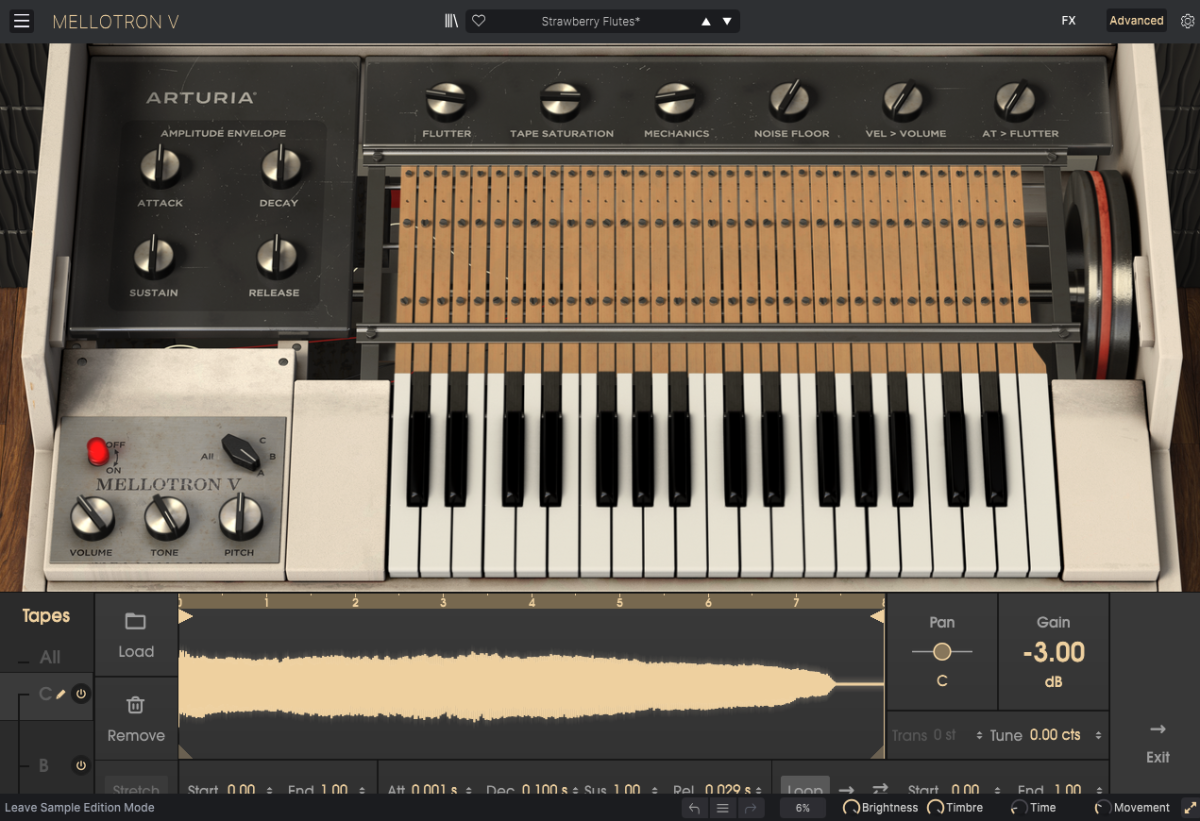The width and height of the screenshot is (1200, 821).
Task: Select tape C in the Tapes list
Action: [x=47, y=694]
